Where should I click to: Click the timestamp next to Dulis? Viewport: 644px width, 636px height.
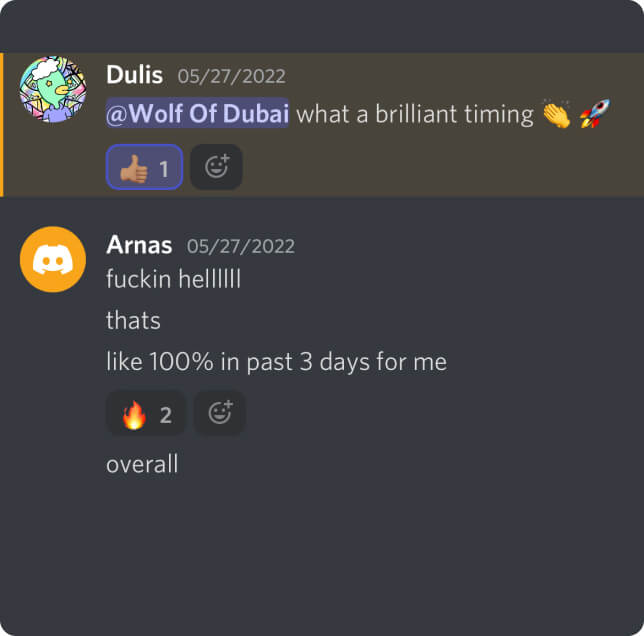[231, 76]
